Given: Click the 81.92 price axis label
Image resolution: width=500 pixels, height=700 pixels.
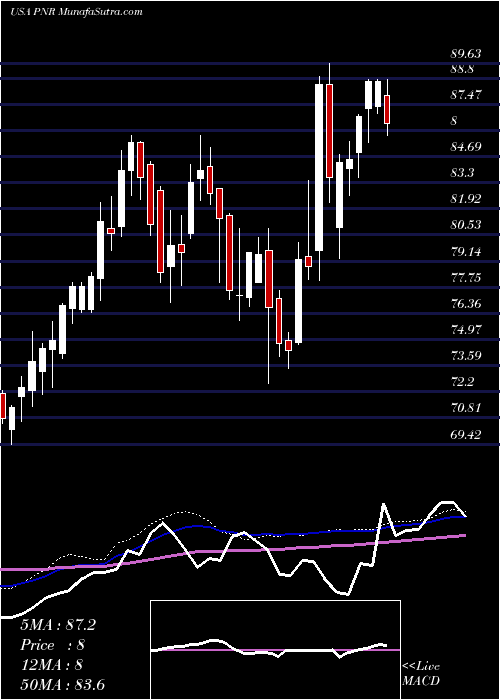Looking at the screenshot, I should (466, 199).
